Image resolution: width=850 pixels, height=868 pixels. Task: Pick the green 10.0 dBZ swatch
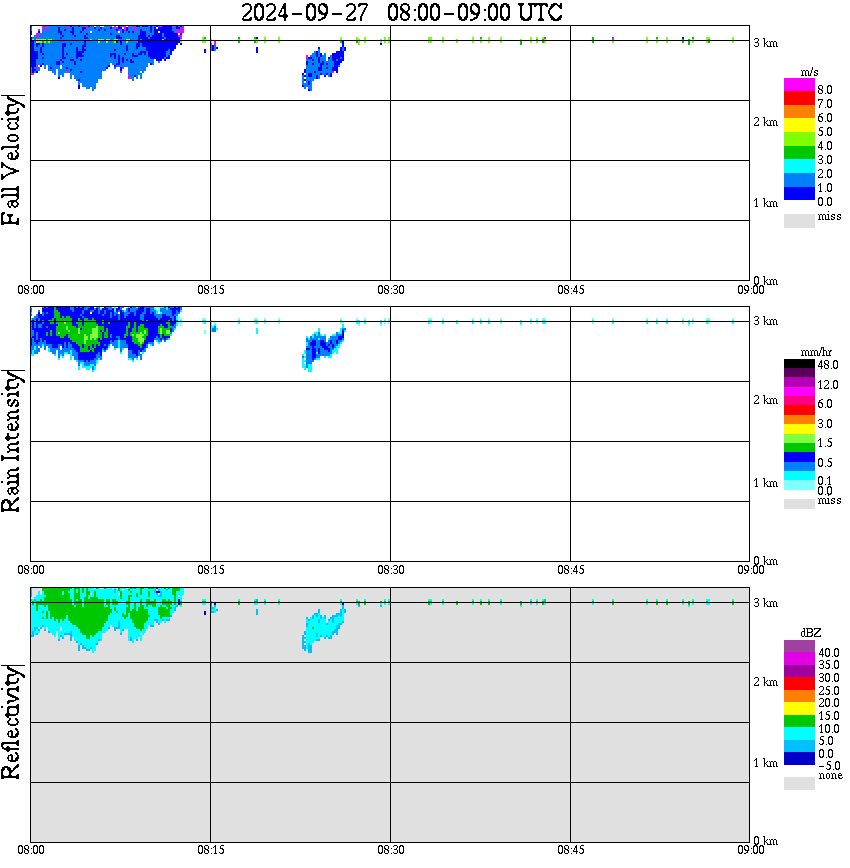pos(799,721)
